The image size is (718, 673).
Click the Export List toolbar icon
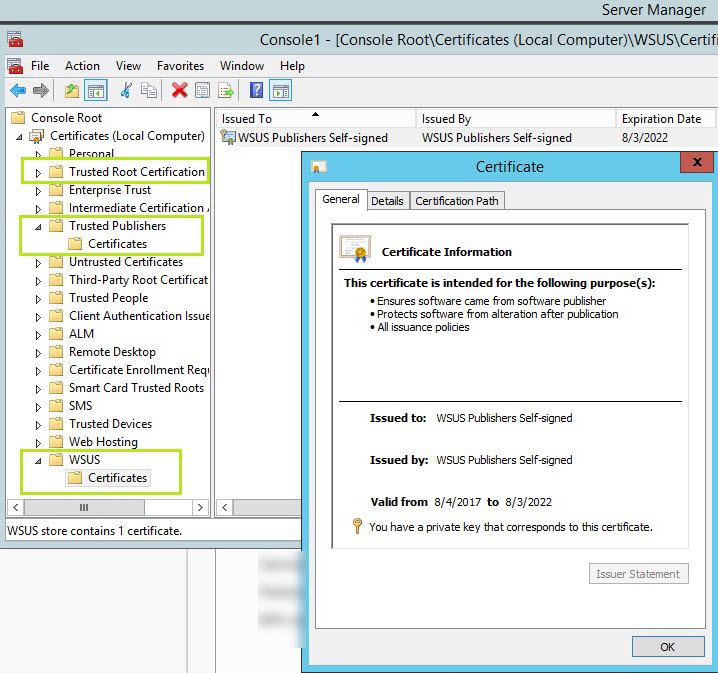coord(227,91)
